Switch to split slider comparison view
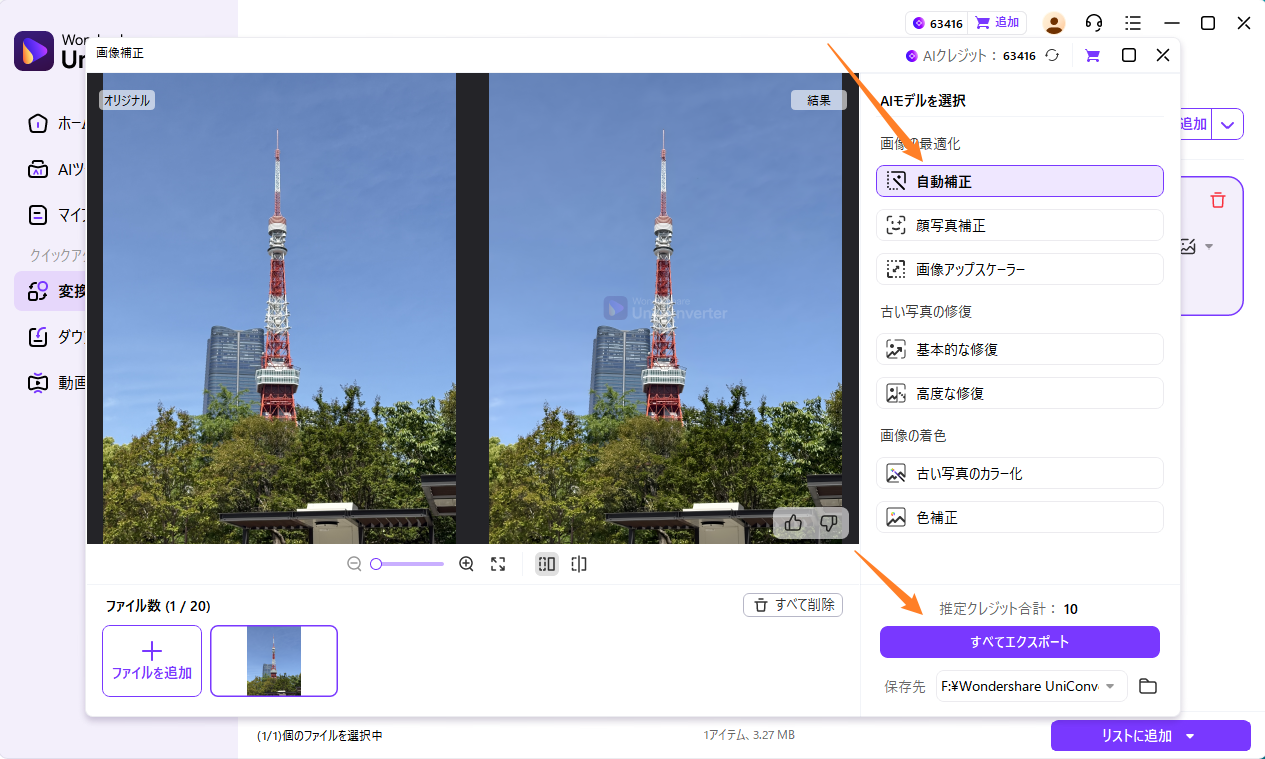 [579, 564]
